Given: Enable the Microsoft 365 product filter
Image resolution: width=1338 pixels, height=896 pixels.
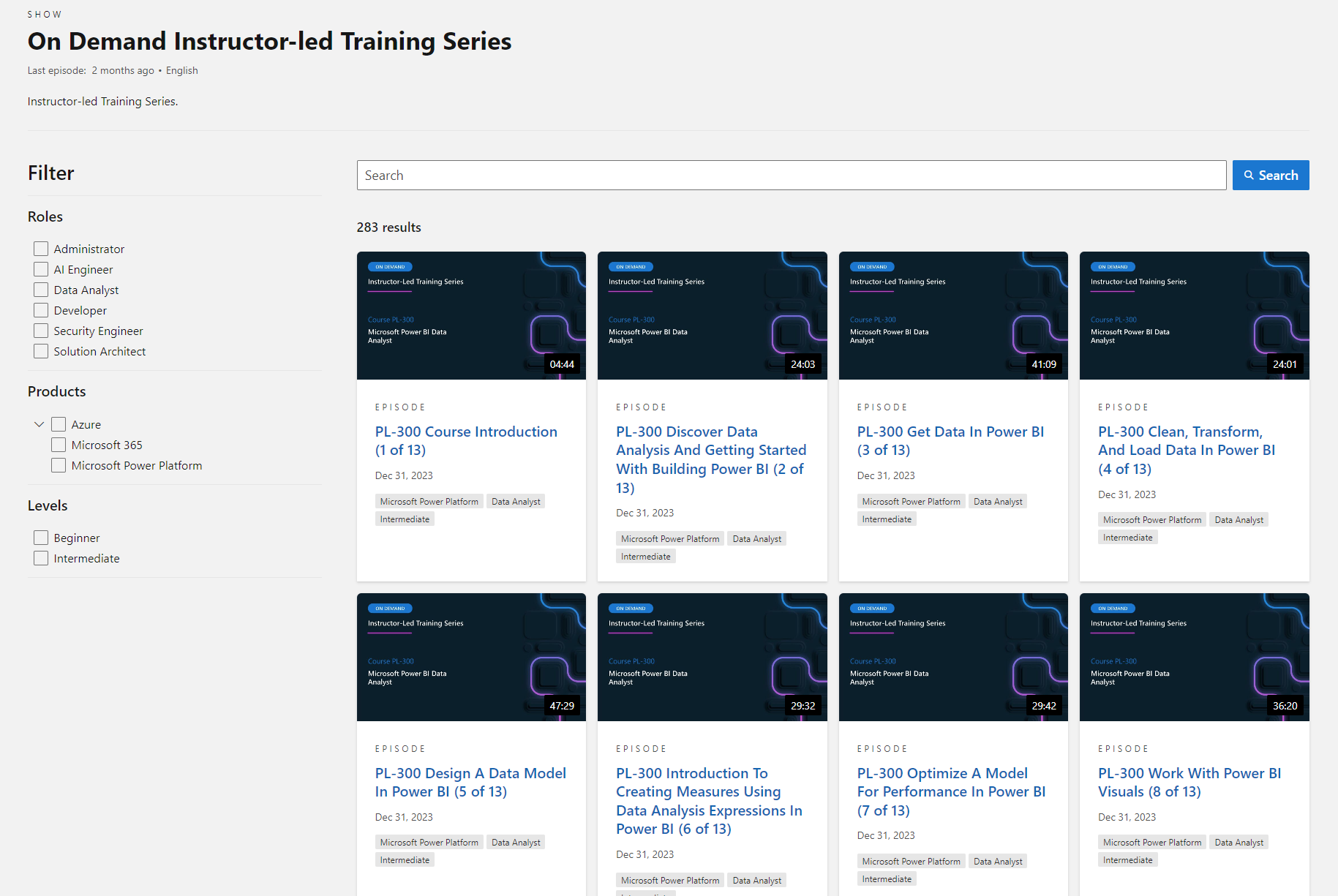Looking at the screenshot, I should (x=59, y=445).
